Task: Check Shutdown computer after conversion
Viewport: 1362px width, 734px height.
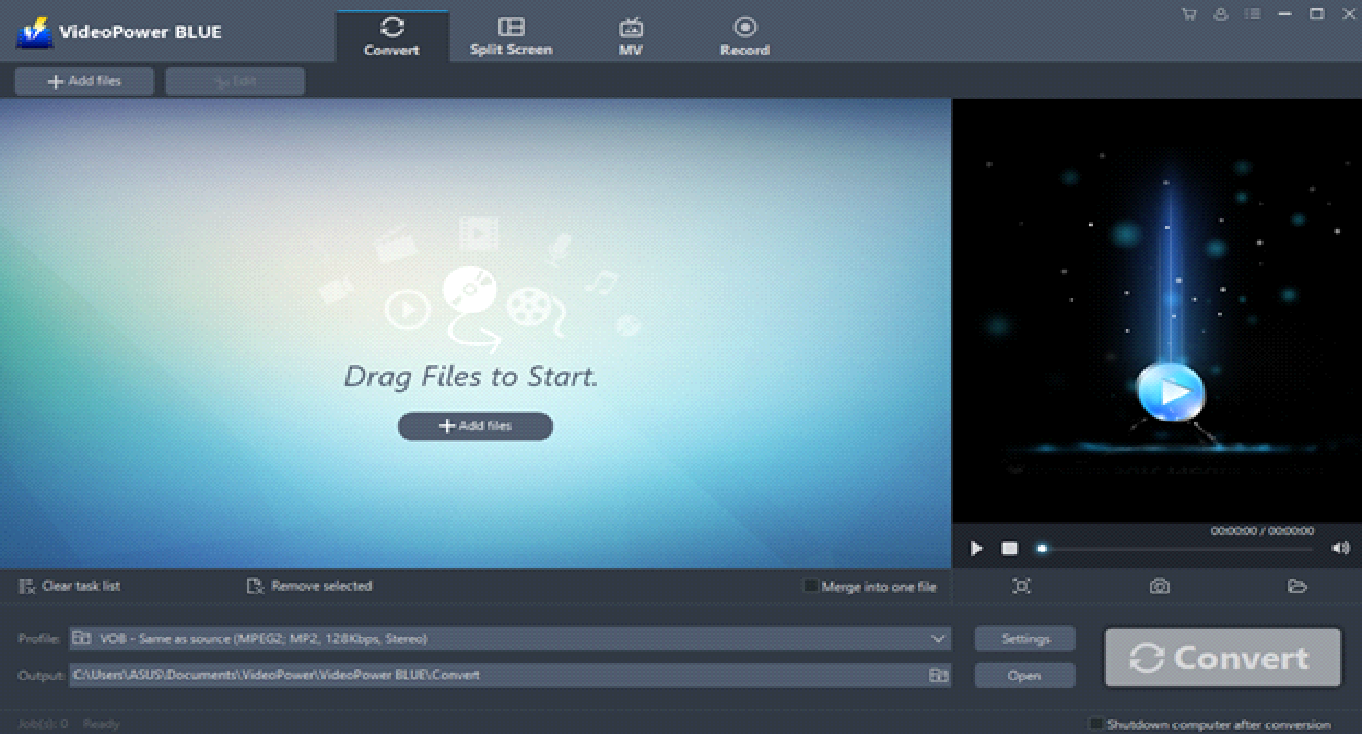Action: (x=1097, y=724)
